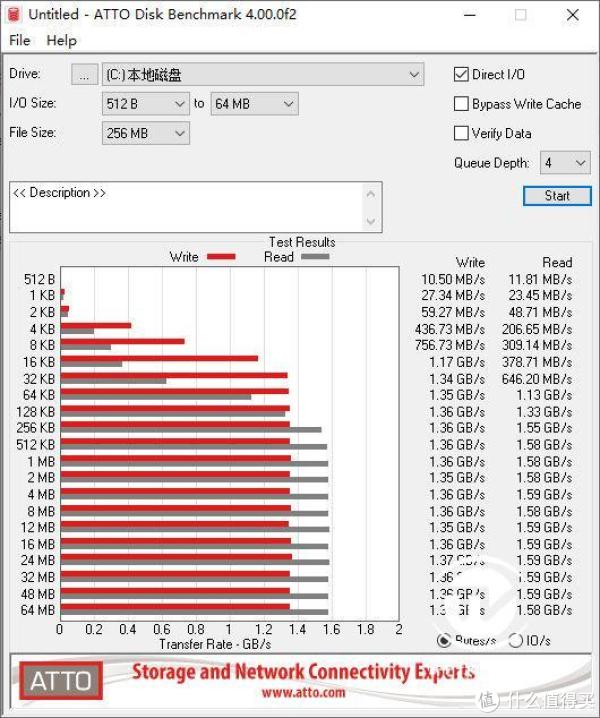Click the 10.50 MB/s write result

pyautogui.click(x=453, y=279)
